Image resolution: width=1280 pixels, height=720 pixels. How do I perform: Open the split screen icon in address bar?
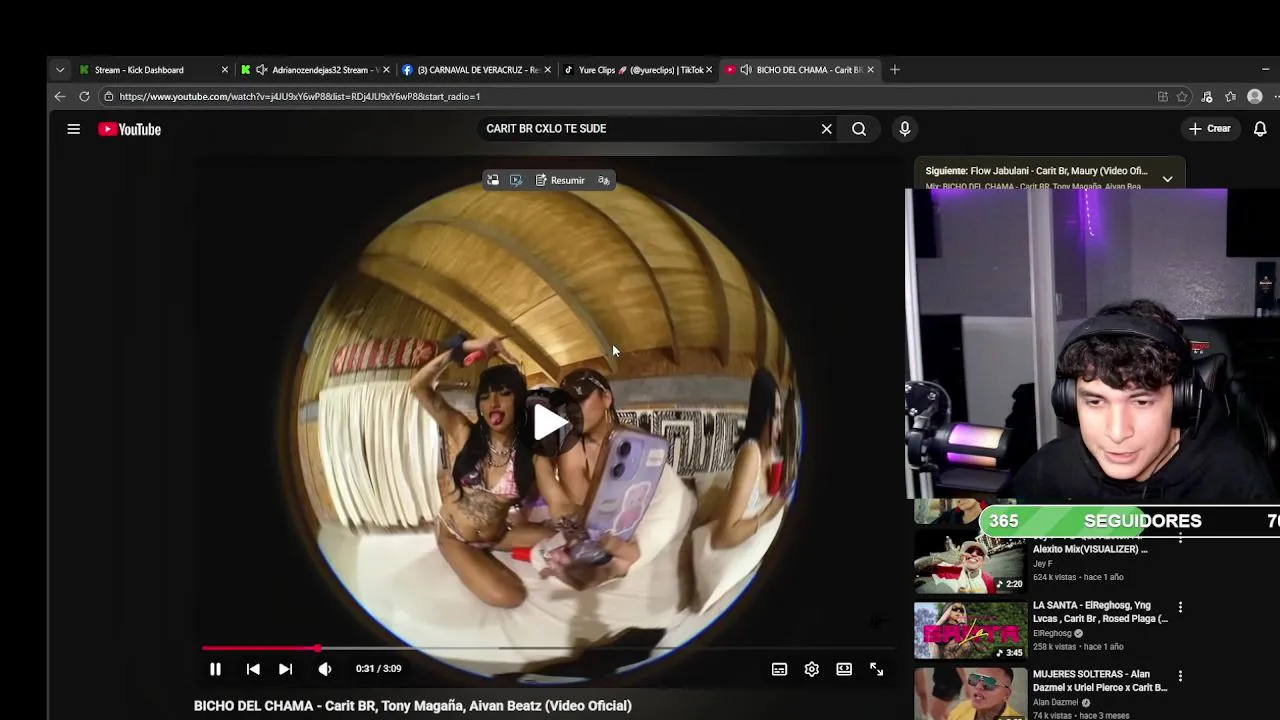tap(1162, 97)
